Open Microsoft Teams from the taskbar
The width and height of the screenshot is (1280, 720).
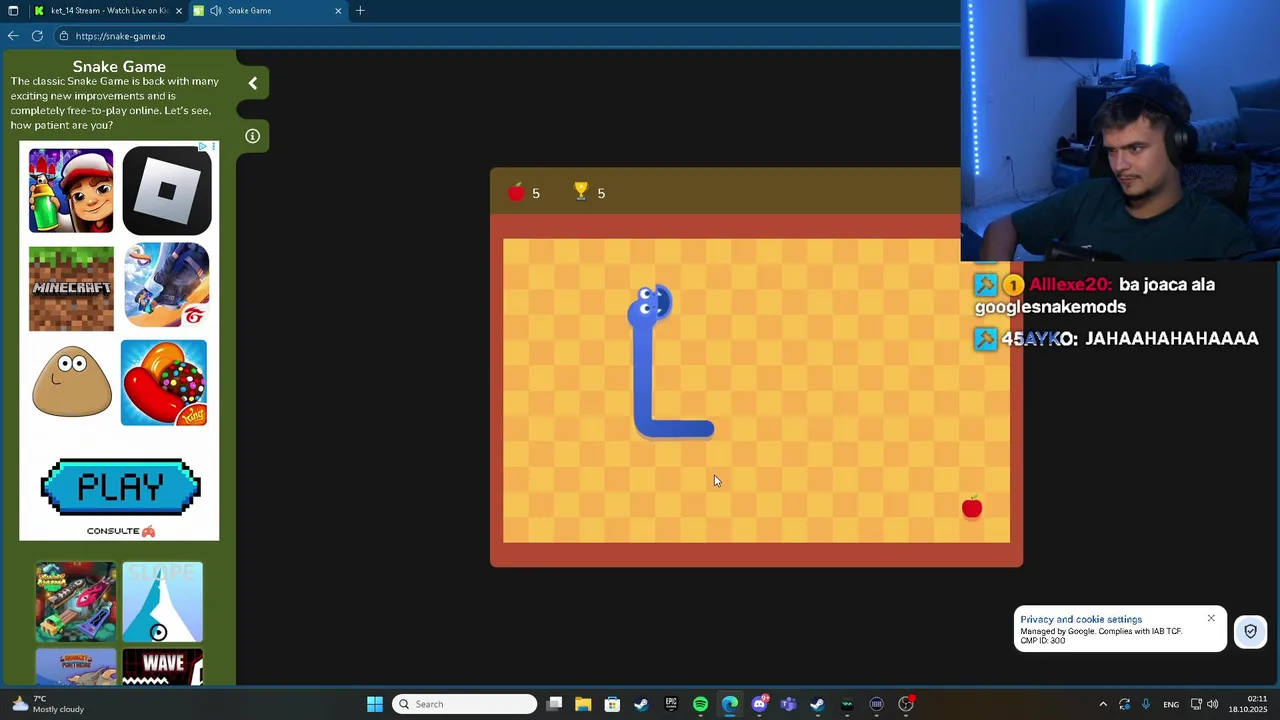click(x=788, y=704)
